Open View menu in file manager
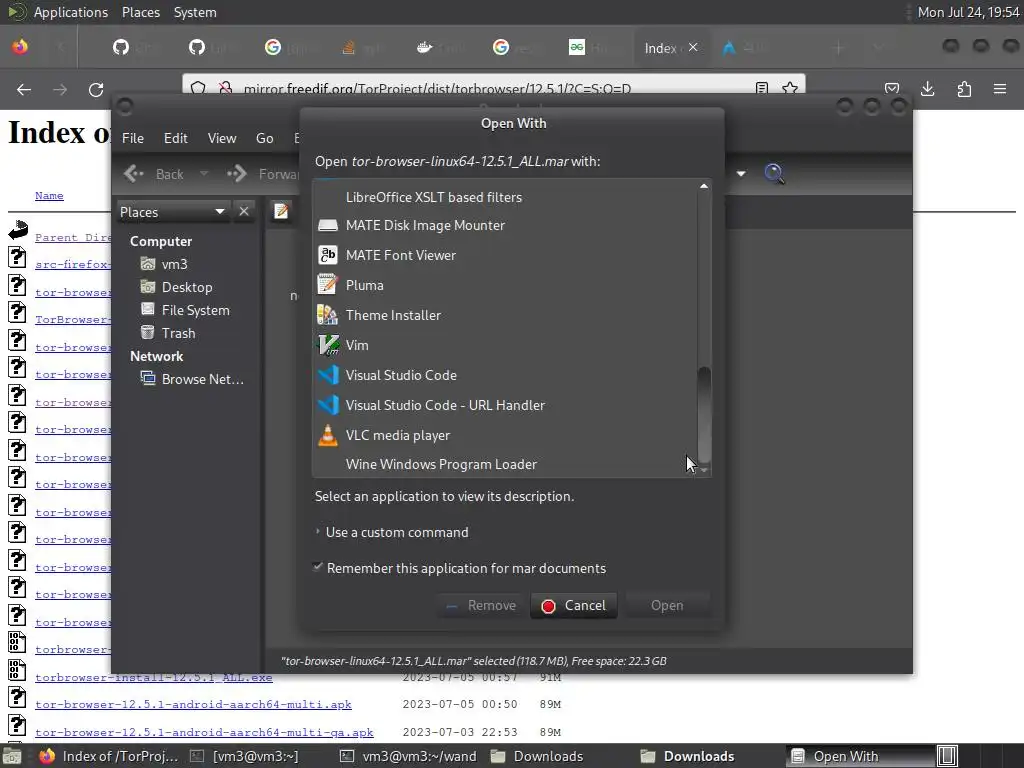Screen dimensions: 1024x768 [221, 138]
